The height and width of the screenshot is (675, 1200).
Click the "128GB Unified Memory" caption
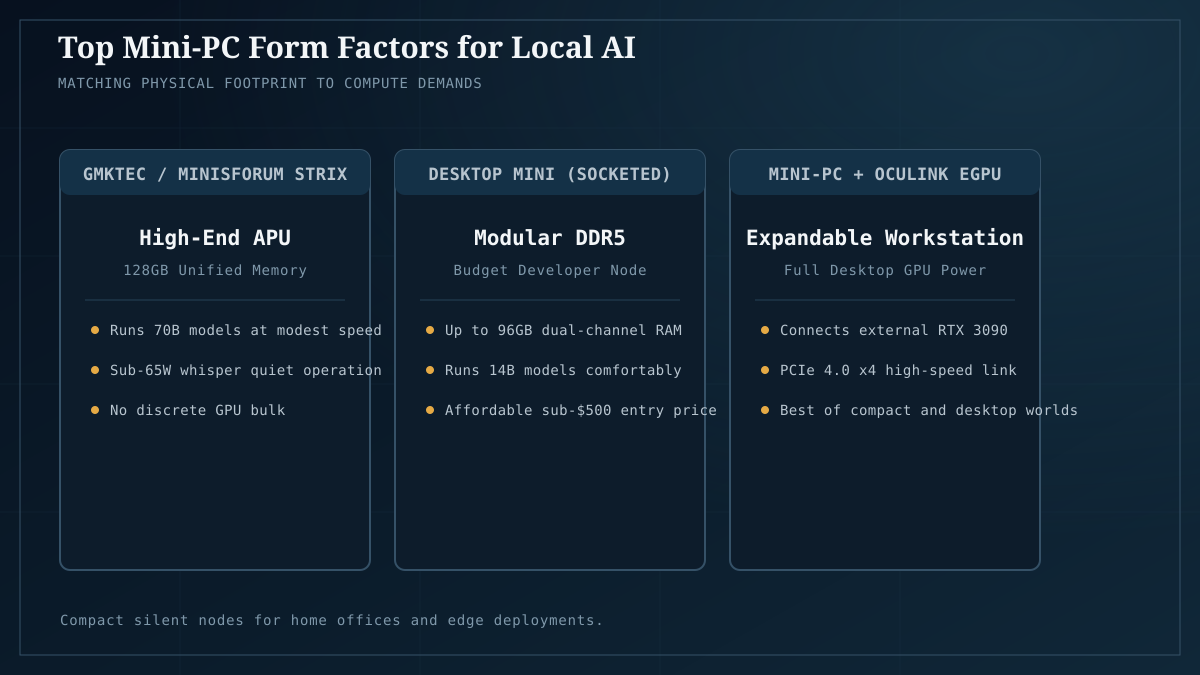click(x=215, y=270)
